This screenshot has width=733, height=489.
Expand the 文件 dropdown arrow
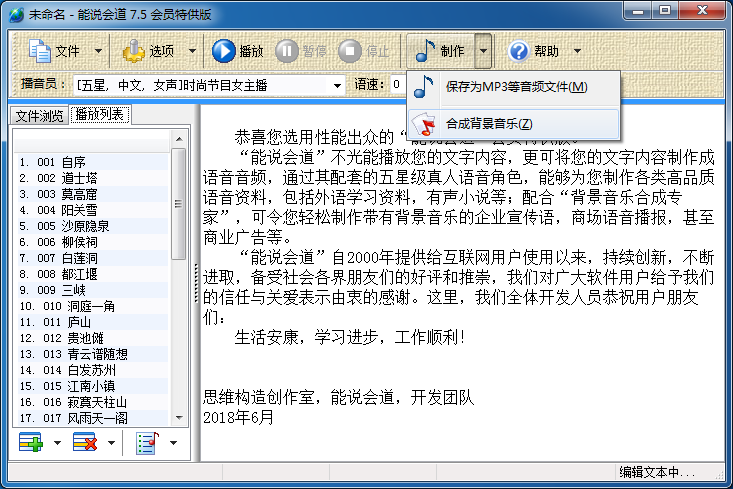click(98, 50)
